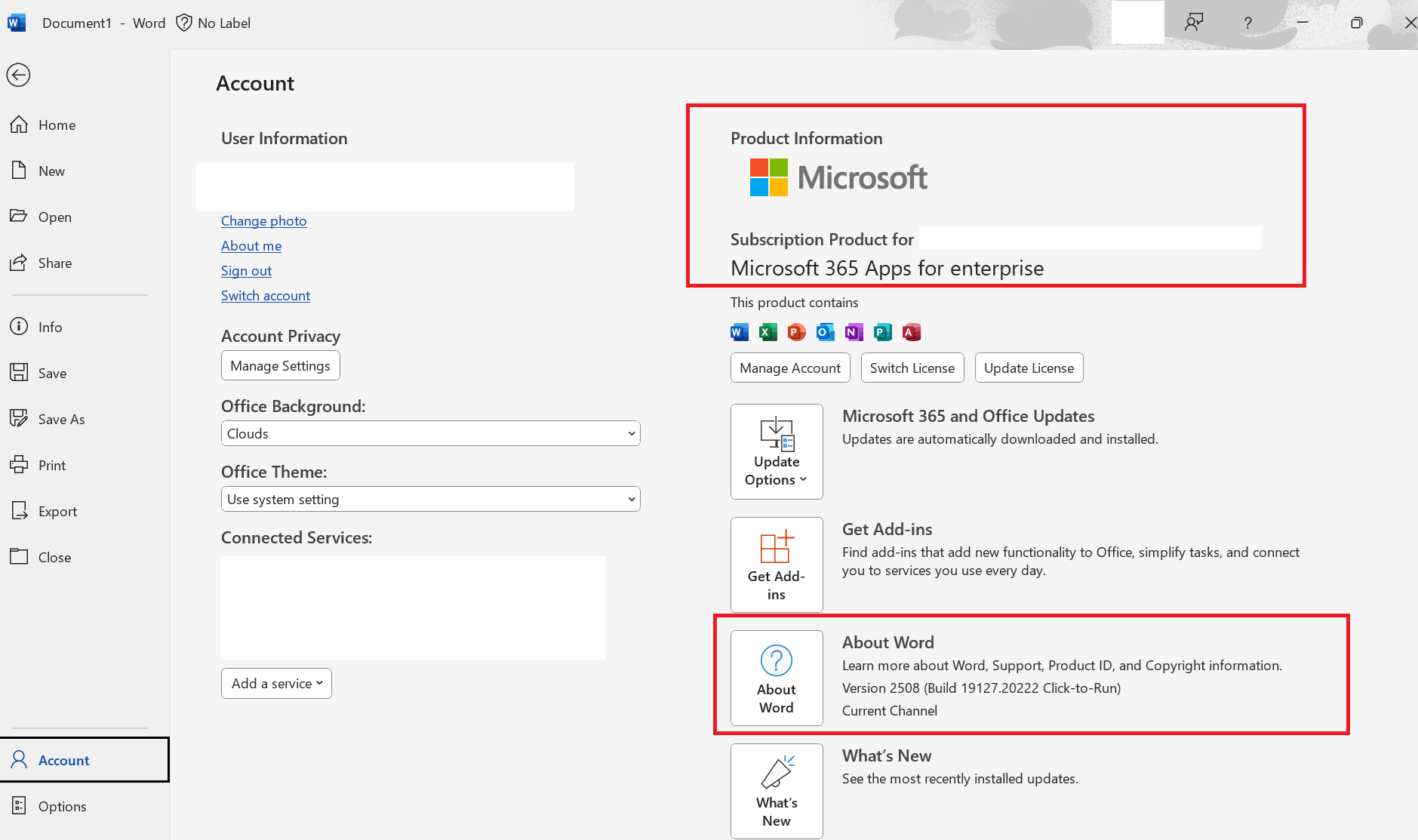Click the Outlook icon under This product contains
Viewport: 1418px width, 840px height.
[826, 332]
